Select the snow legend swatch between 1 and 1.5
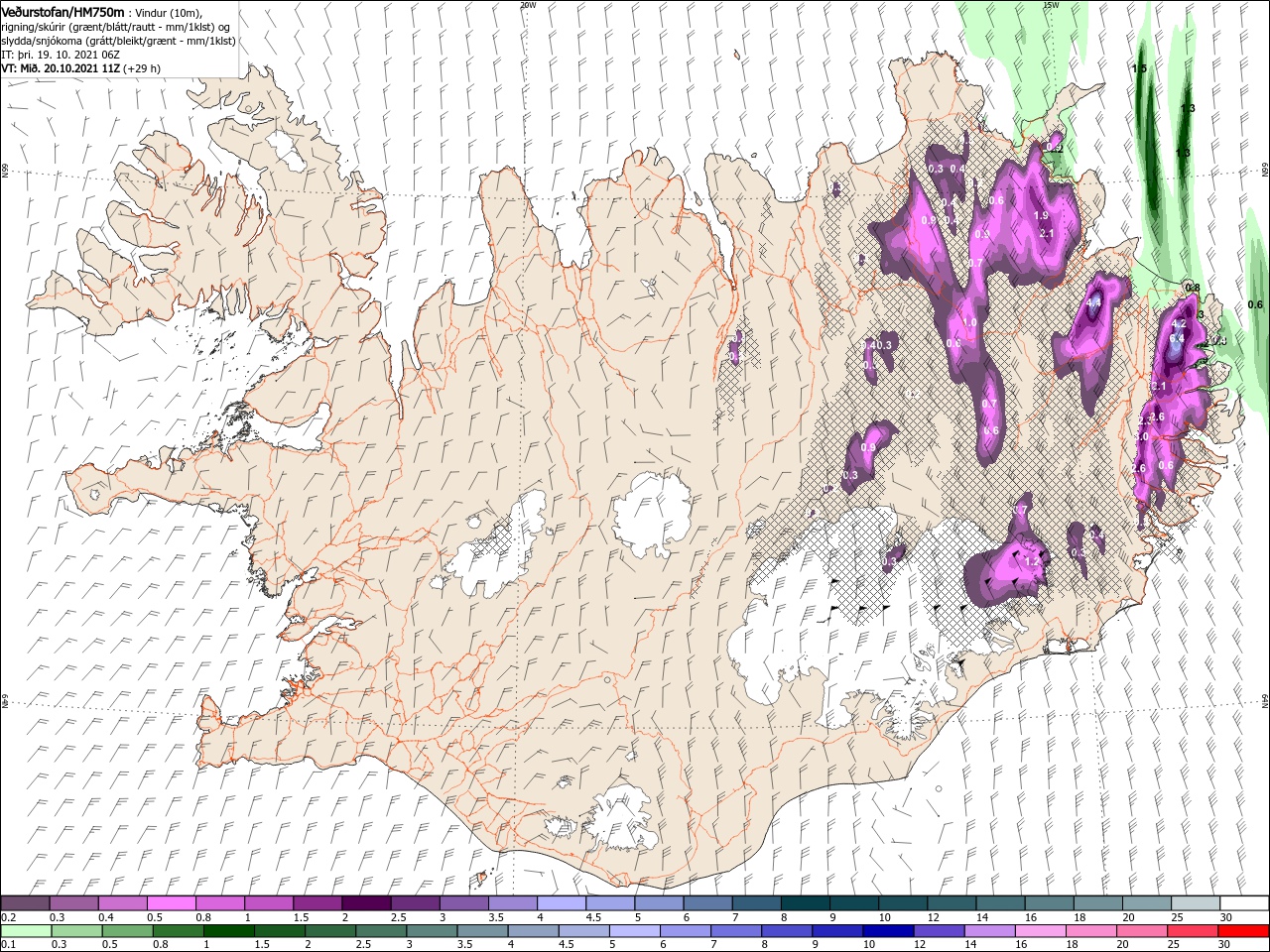 269,903
